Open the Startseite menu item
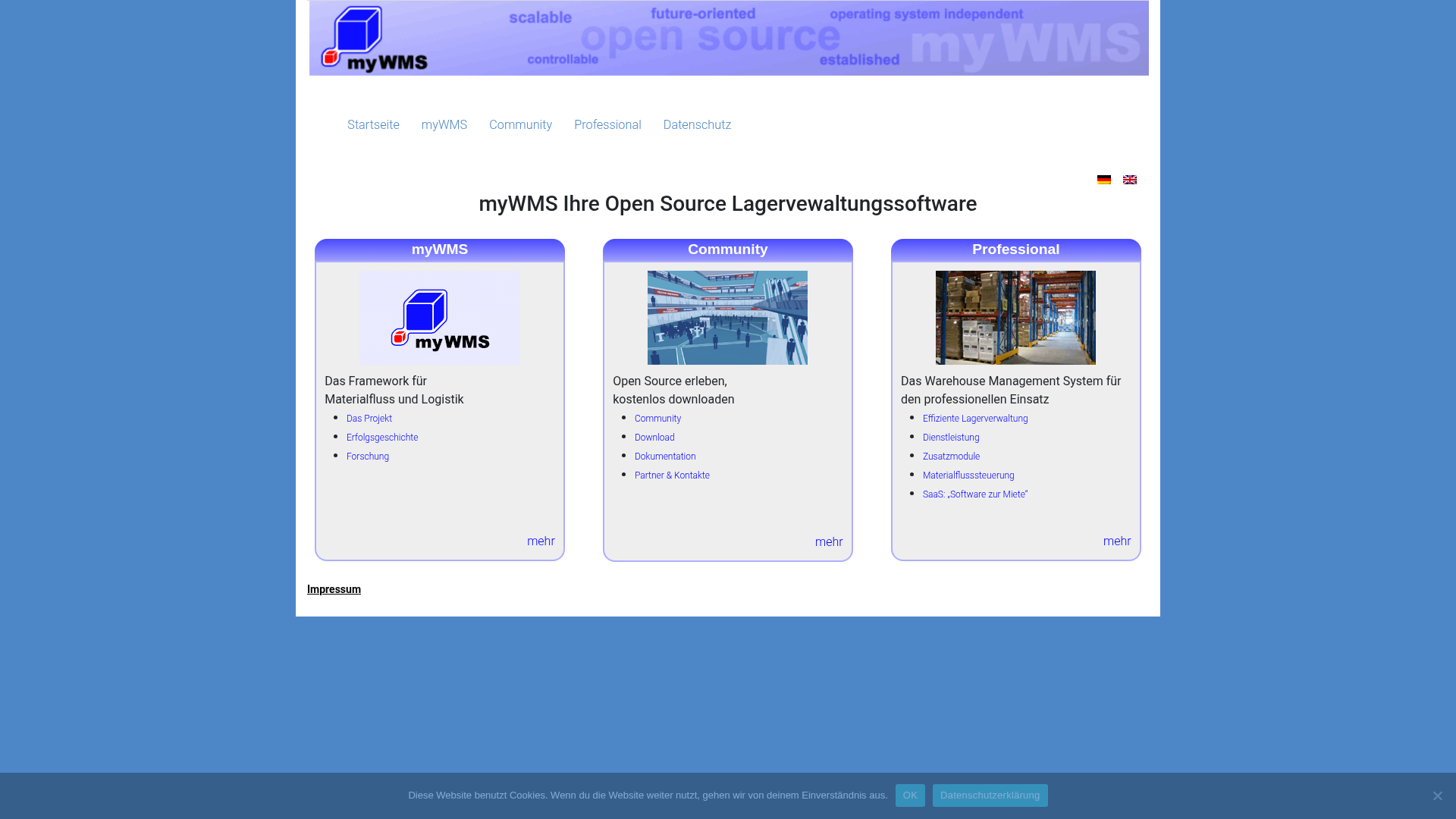 (x=373, y=124)
